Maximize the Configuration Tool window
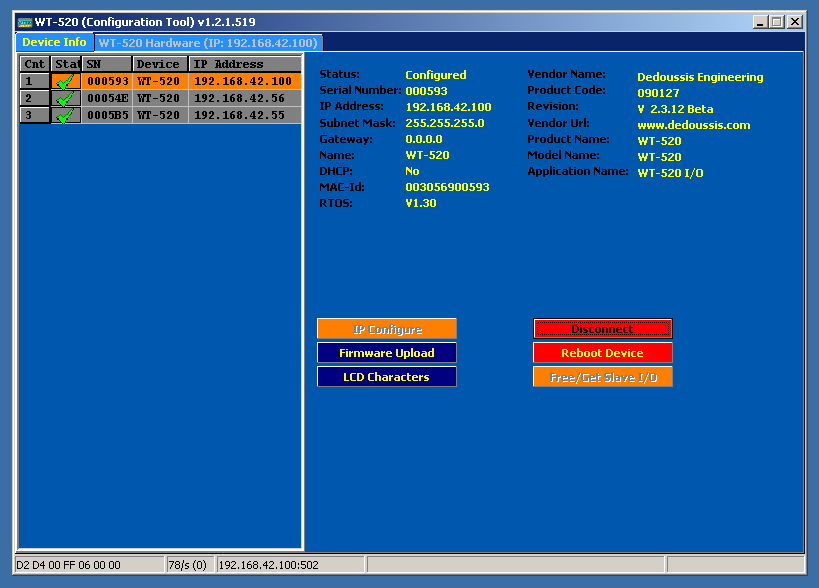Viewport: 819px width, 588px height. [x=777, y=22]
